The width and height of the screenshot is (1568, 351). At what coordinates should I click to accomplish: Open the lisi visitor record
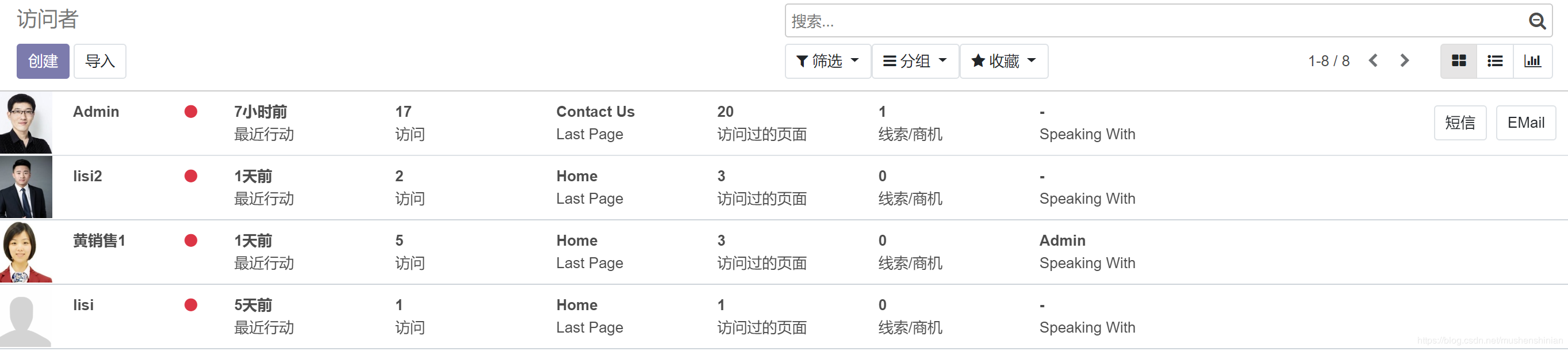[83, 305]
